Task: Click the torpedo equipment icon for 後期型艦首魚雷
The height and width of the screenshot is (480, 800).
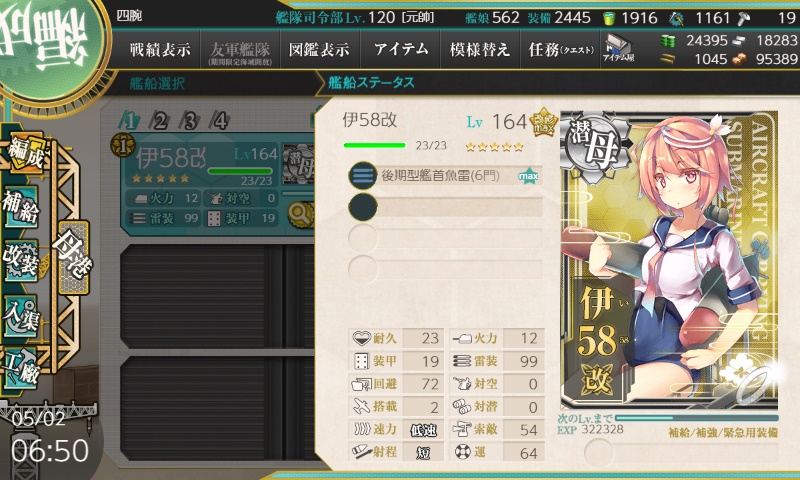Action: click(x=362, y=176)
